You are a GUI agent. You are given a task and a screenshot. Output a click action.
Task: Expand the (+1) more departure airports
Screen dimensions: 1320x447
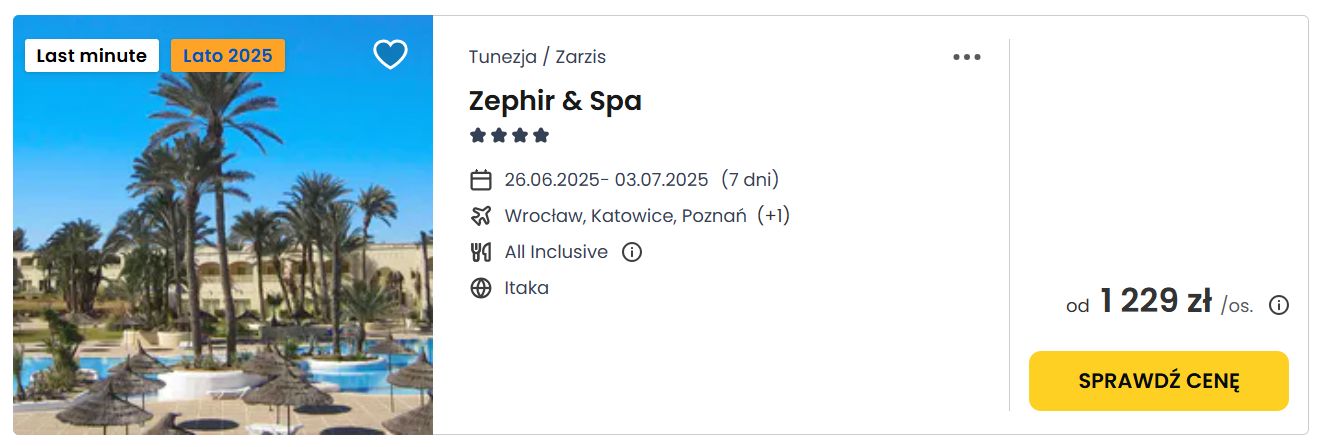[x=773, y=216]
